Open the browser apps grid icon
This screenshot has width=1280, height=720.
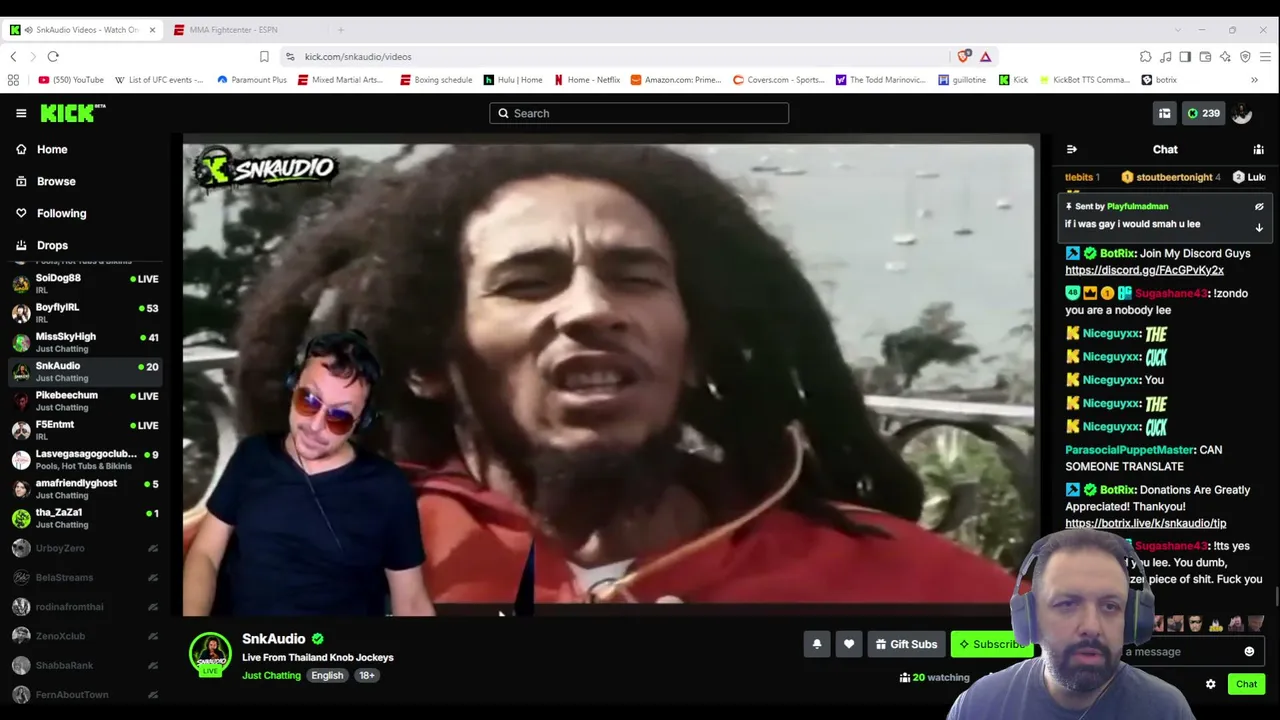(x=13, y=80)
